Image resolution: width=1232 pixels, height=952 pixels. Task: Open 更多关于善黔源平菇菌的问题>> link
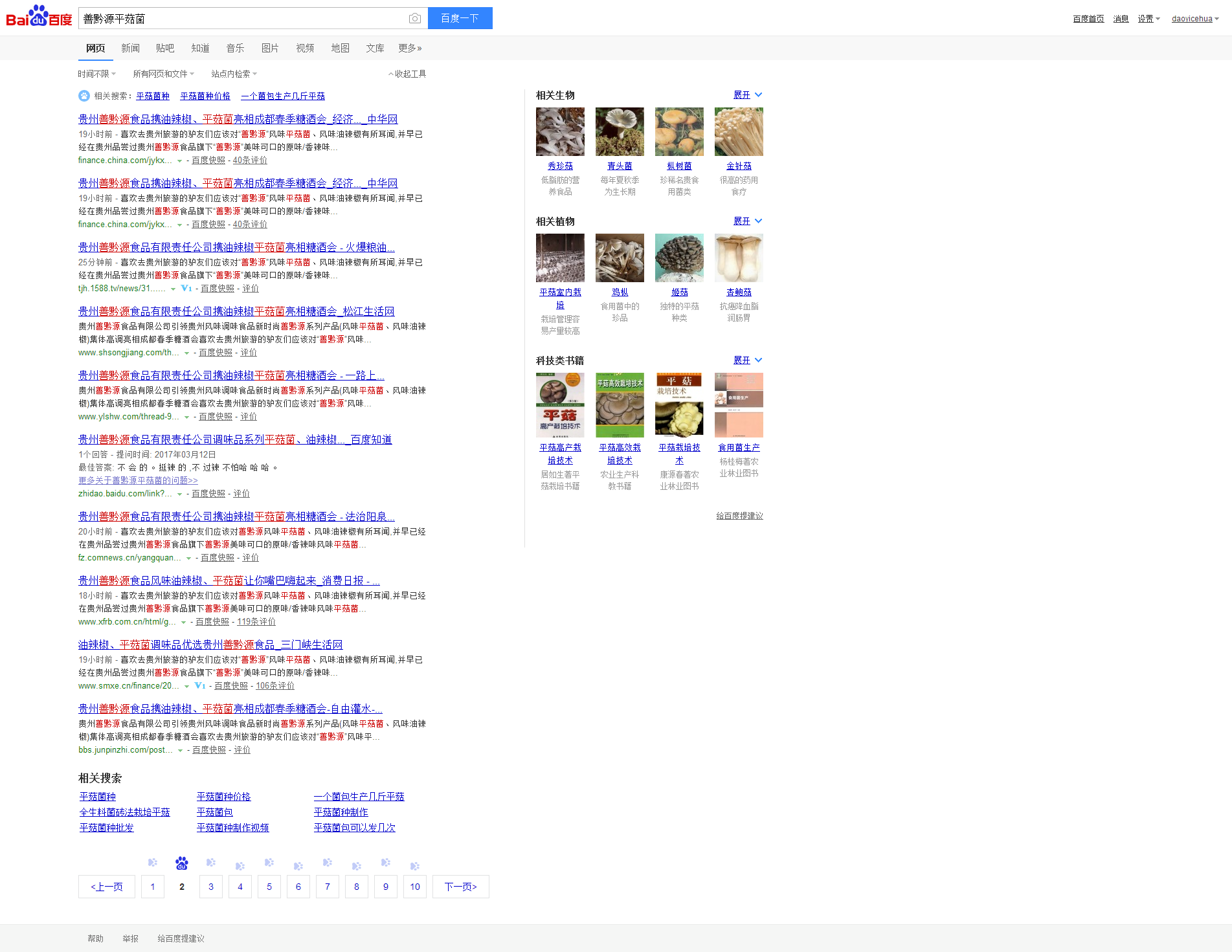[x=138, y=480]
